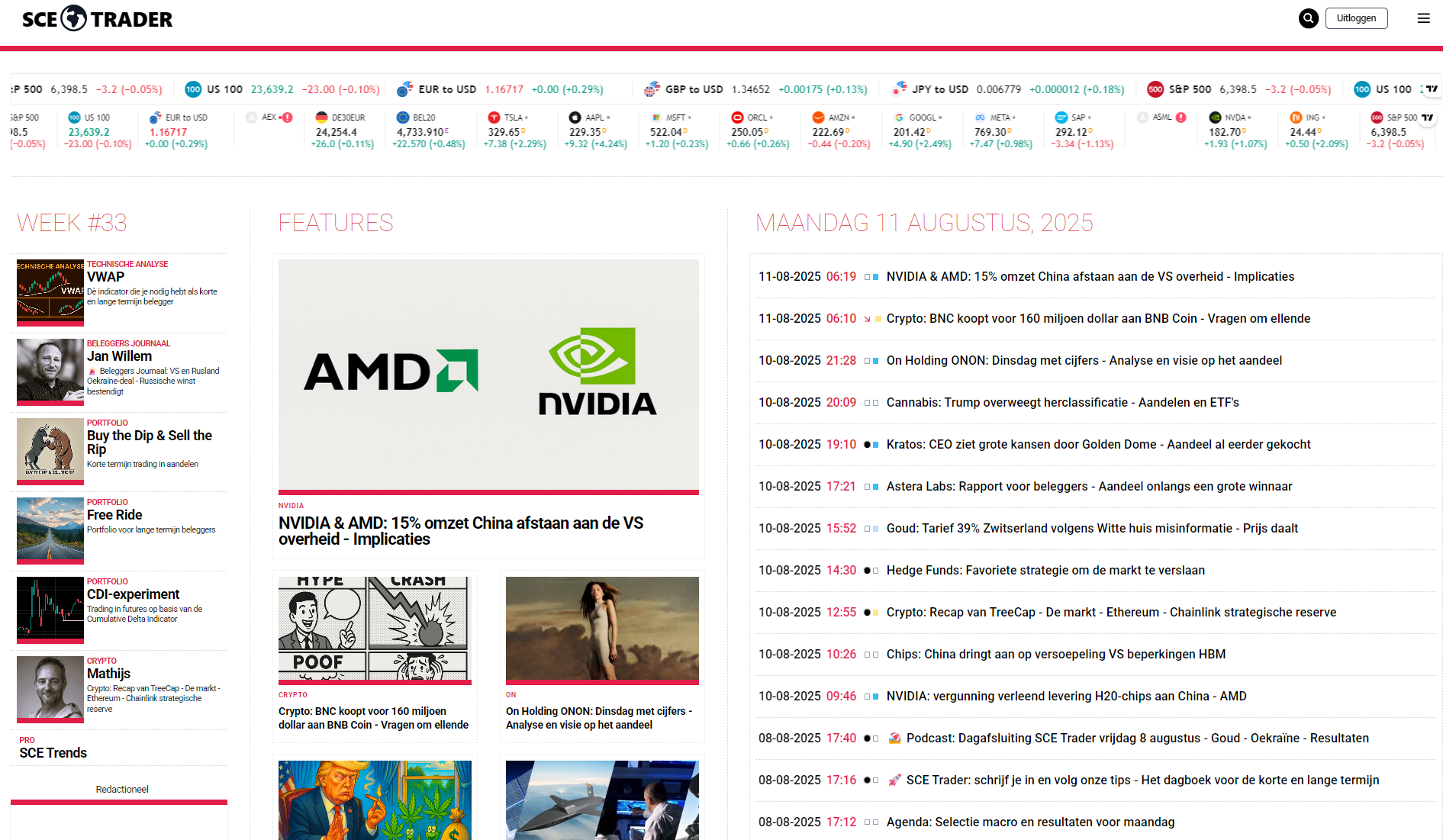The height and width of the screenshot is (840, 1443).
Task: Log out with the Uitloggen button
Action: tap(1356, 18)
